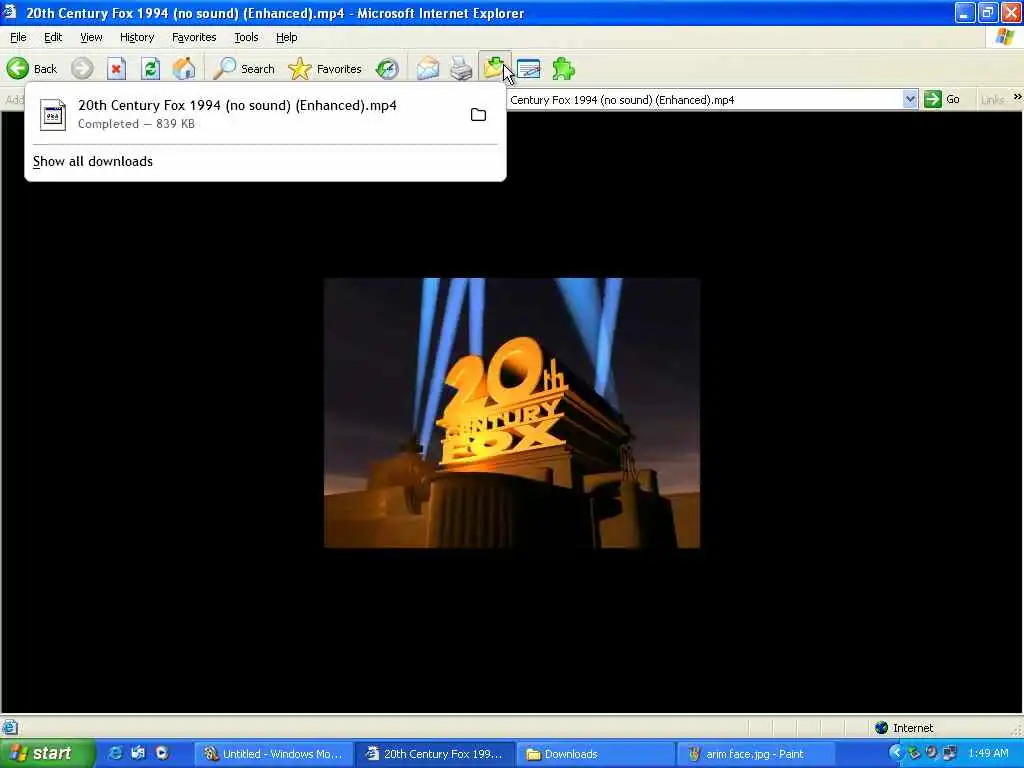Click Show Desktop Quick Launch icon
This screenshot has width=1024, height=768.
(138, 753)
